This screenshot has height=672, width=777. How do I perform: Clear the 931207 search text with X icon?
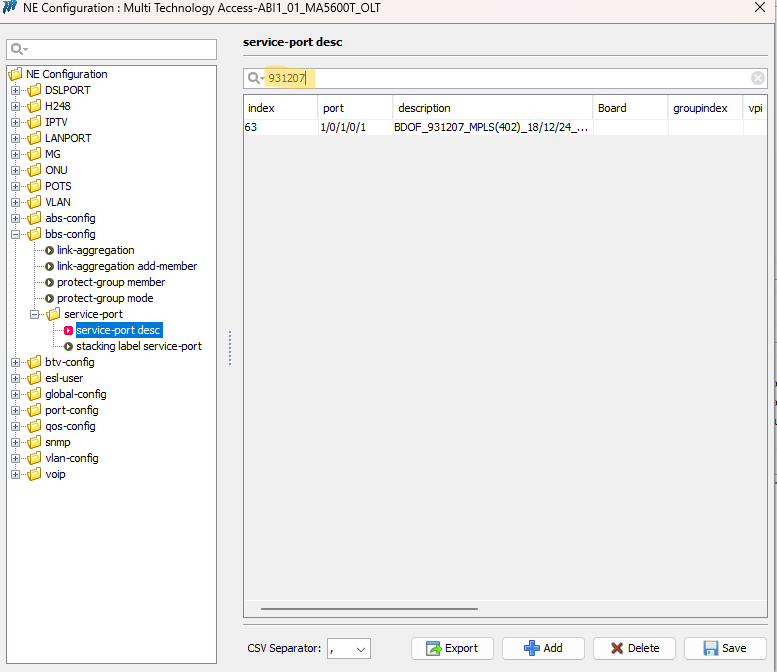pos(757,78)
